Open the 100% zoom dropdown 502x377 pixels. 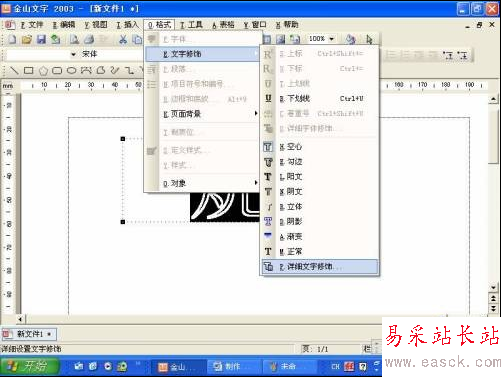(x=331, y=39)
